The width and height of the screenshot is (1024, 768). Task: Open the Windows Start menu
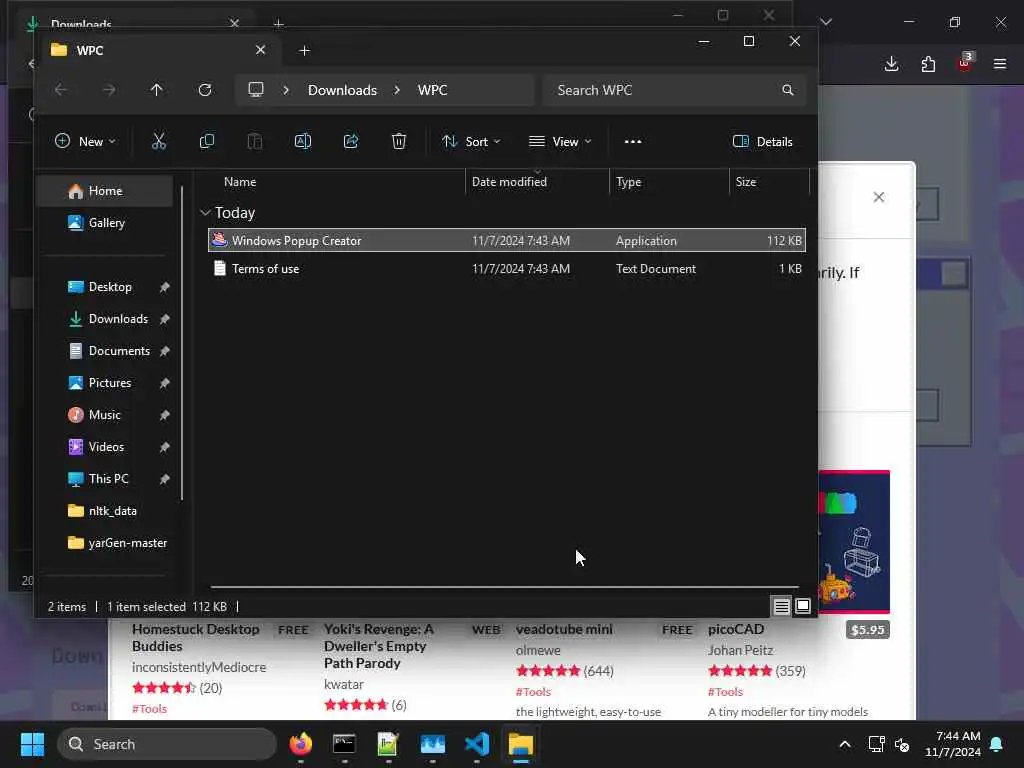coord(32,744)
